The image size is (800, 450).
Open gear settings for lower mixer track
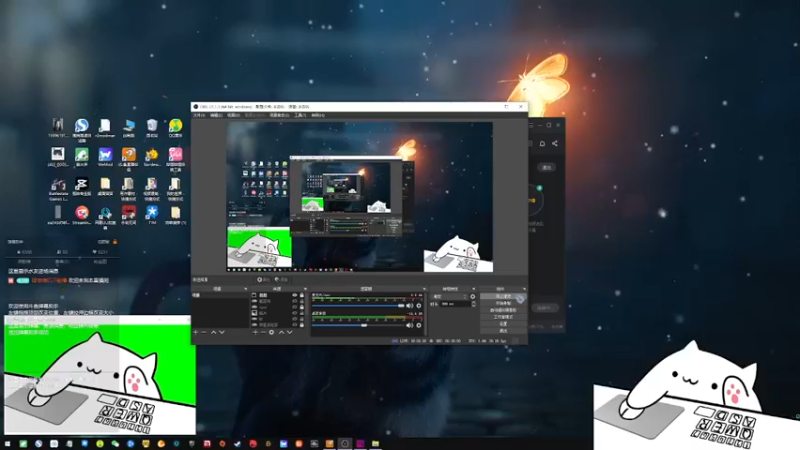pyautogui.click(x=419, y=326)
